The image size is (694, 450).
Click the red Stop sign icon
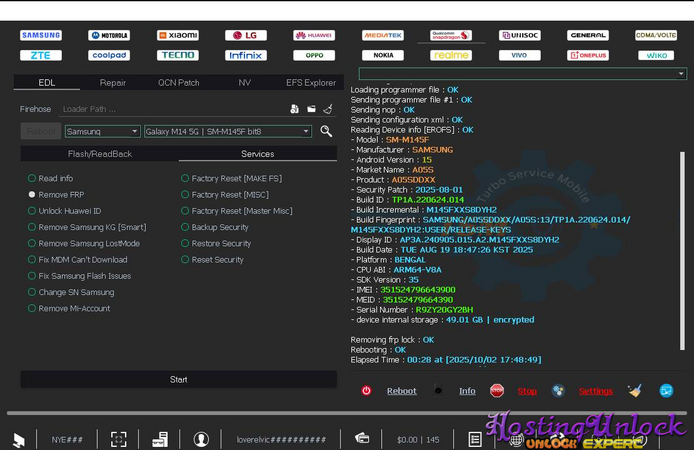click(497, 391)
